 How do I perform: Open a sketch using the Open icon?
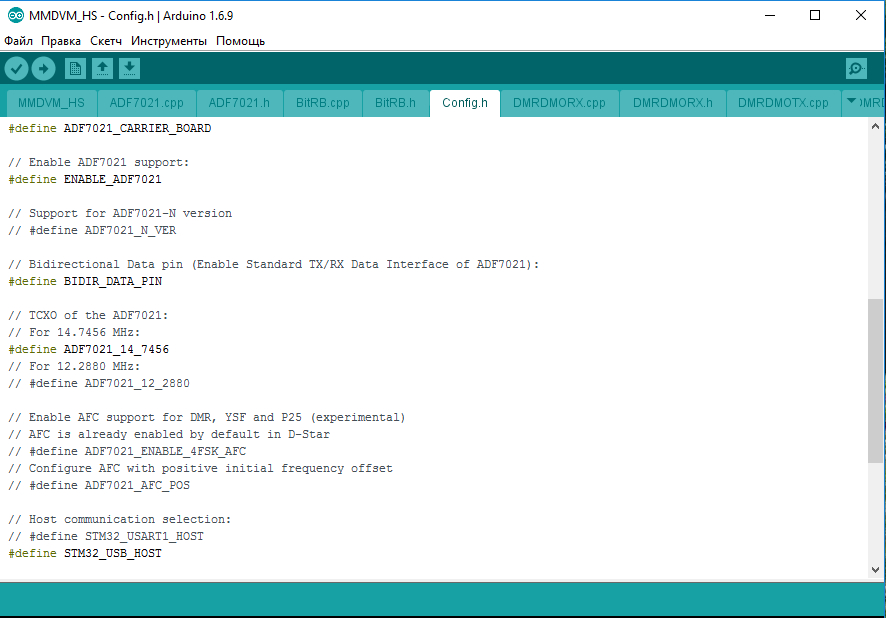[102, 68]
